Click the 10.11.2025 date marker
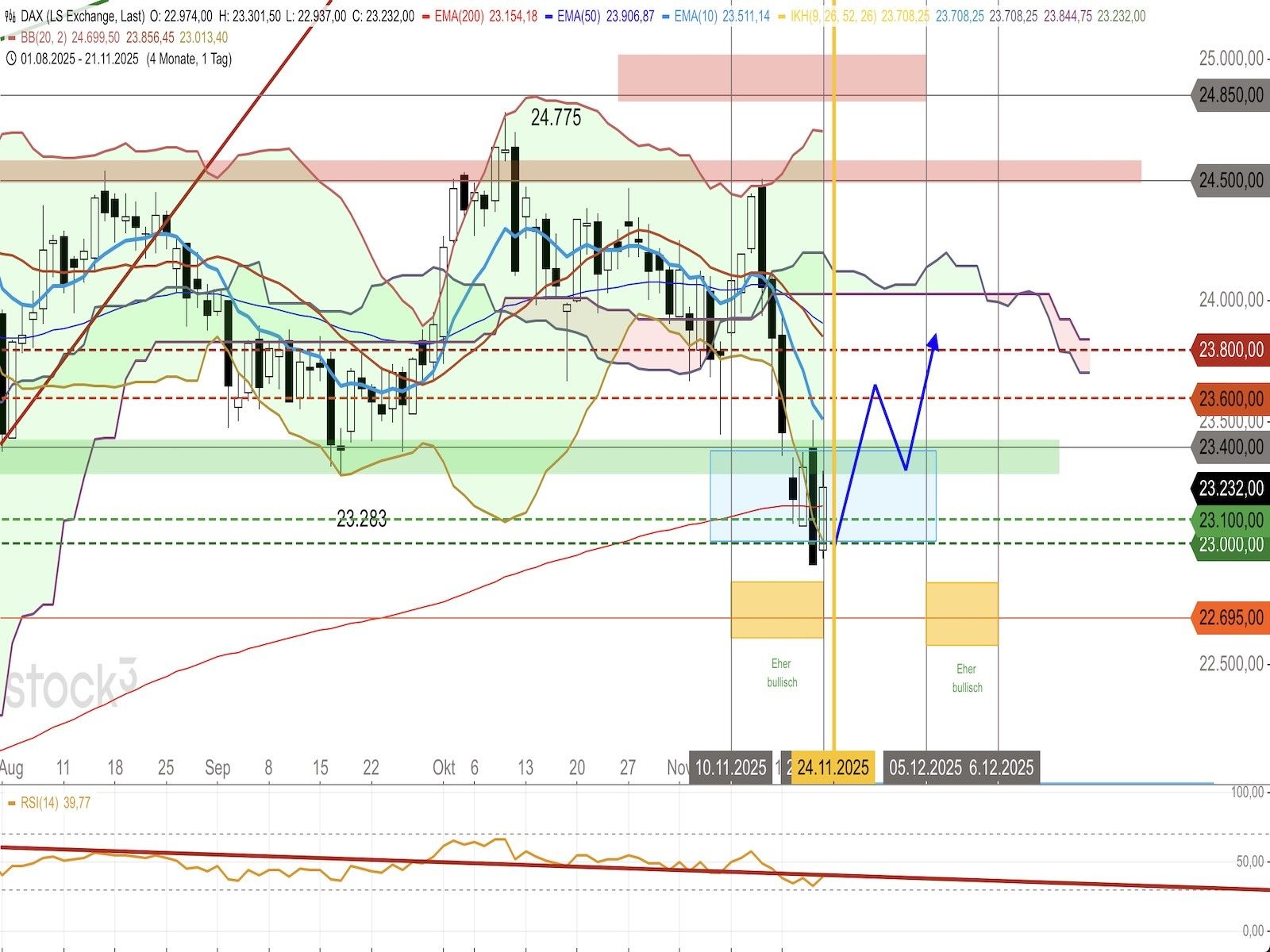 pyautogui.click(x=730, y=767)
